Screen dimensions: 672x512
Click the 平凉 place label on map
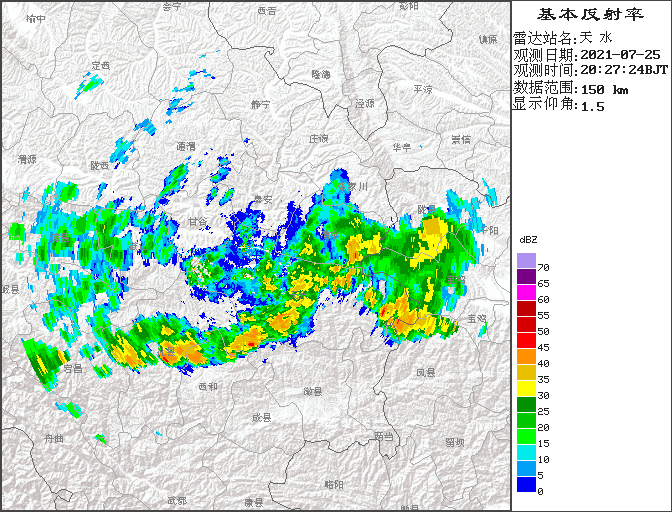pyautogui.click(x=423, y=89)
